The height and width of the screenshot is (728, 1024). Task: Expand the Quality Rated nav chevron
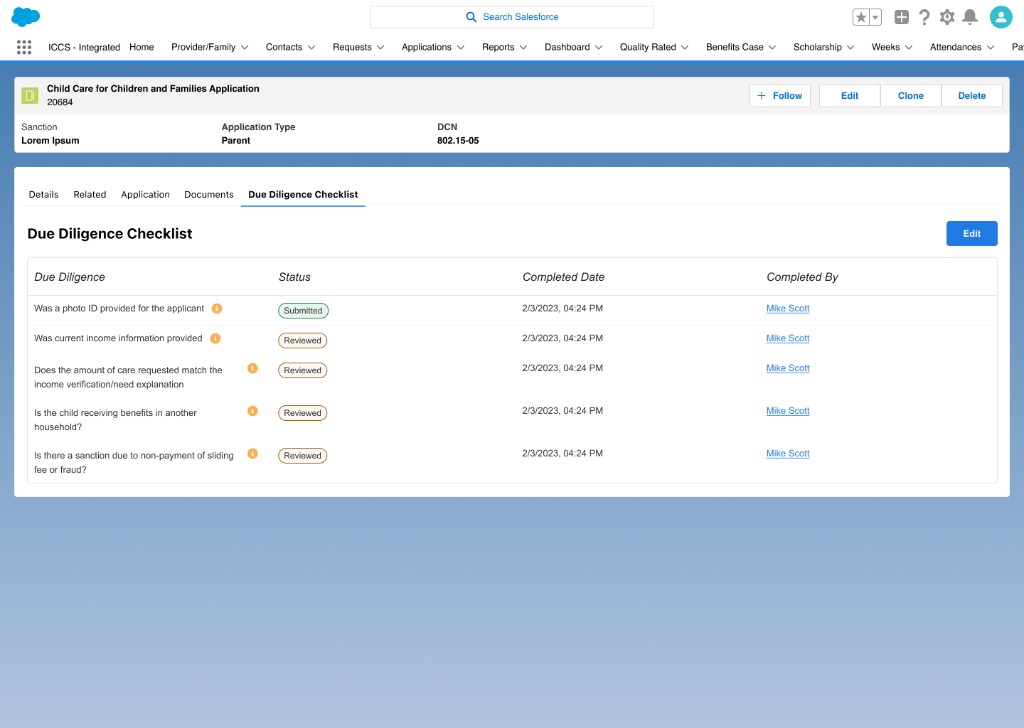tap(684, 47)
